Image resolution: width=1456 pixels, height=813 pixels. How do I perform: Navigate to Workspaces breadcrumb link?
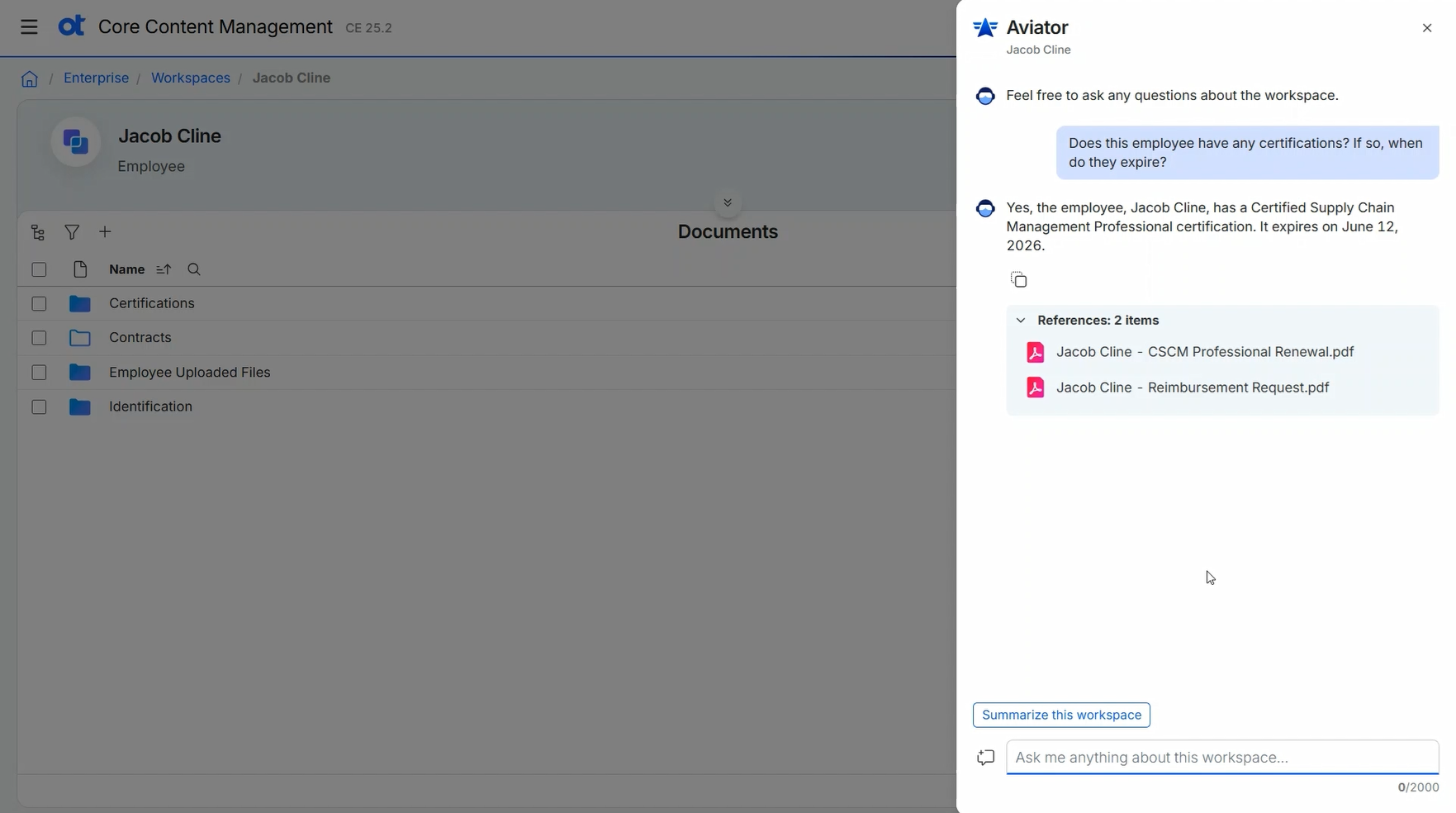(x=190, y=78)
